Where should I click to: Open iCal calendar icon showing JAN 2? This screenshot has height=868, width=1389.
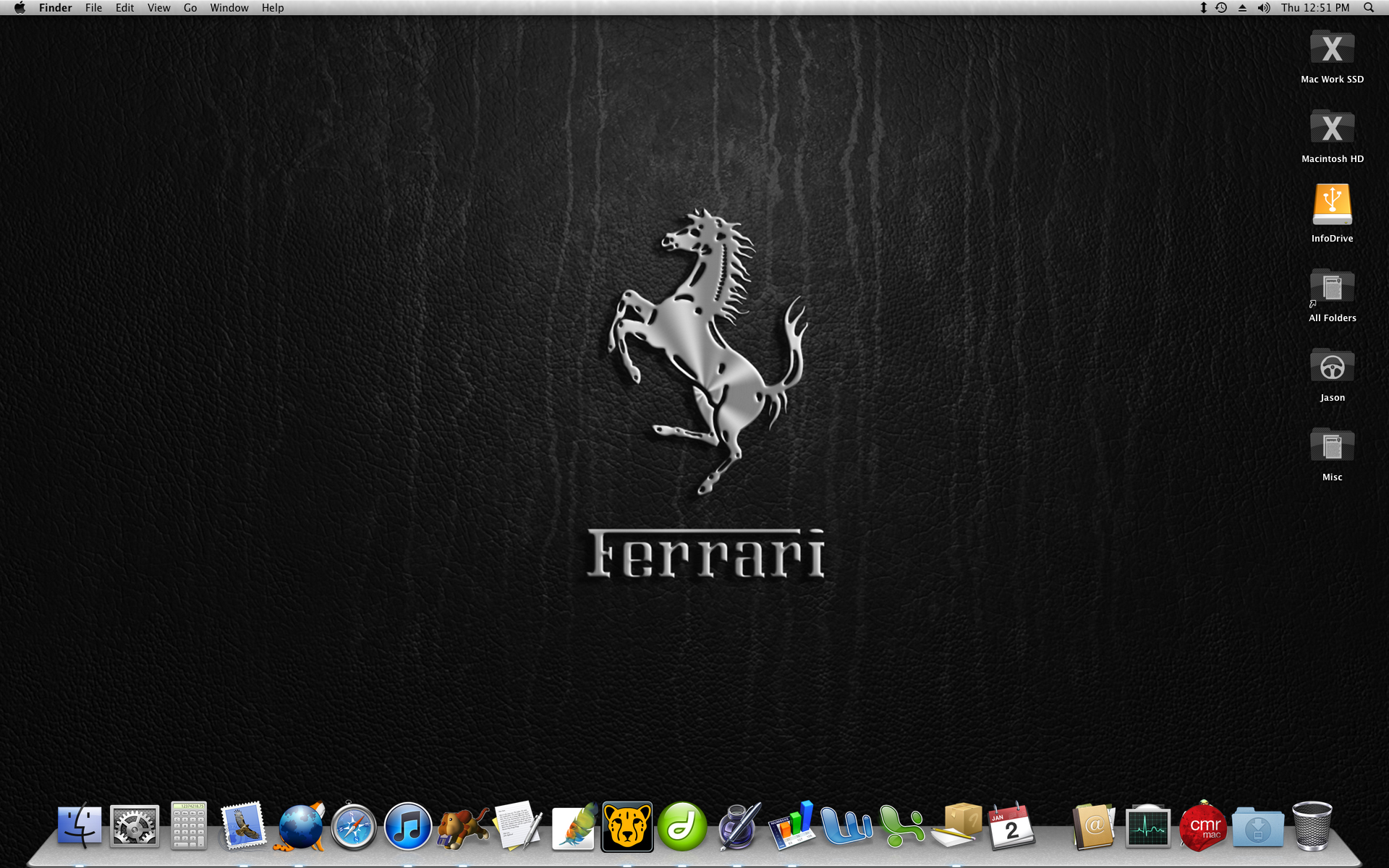coord(1011,825)
